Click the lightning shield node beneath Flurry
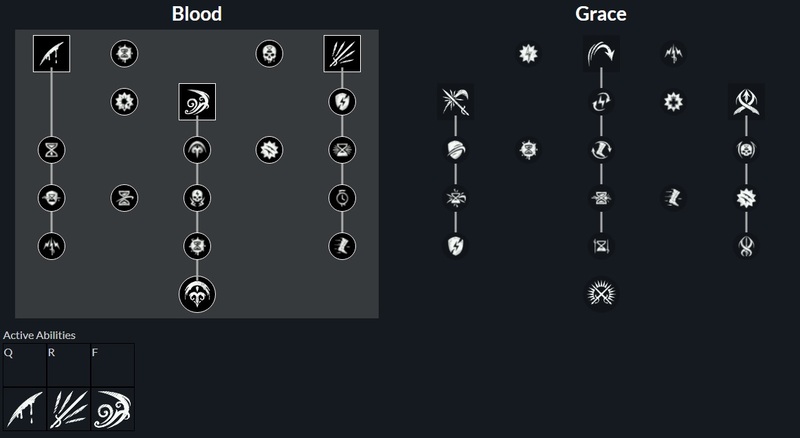Viewport: 800px width, 438px height. tap(342, 102)
